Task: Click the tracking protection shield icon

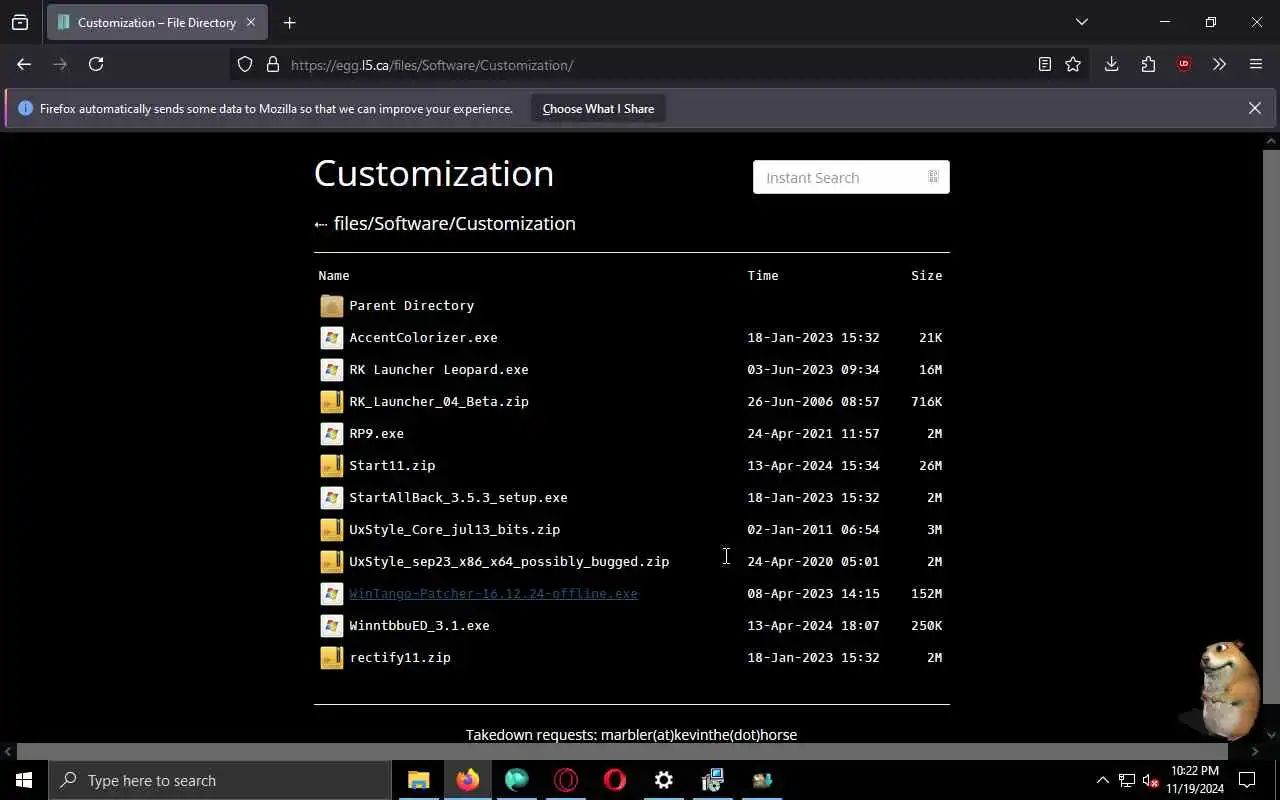Action: [245, 65]
